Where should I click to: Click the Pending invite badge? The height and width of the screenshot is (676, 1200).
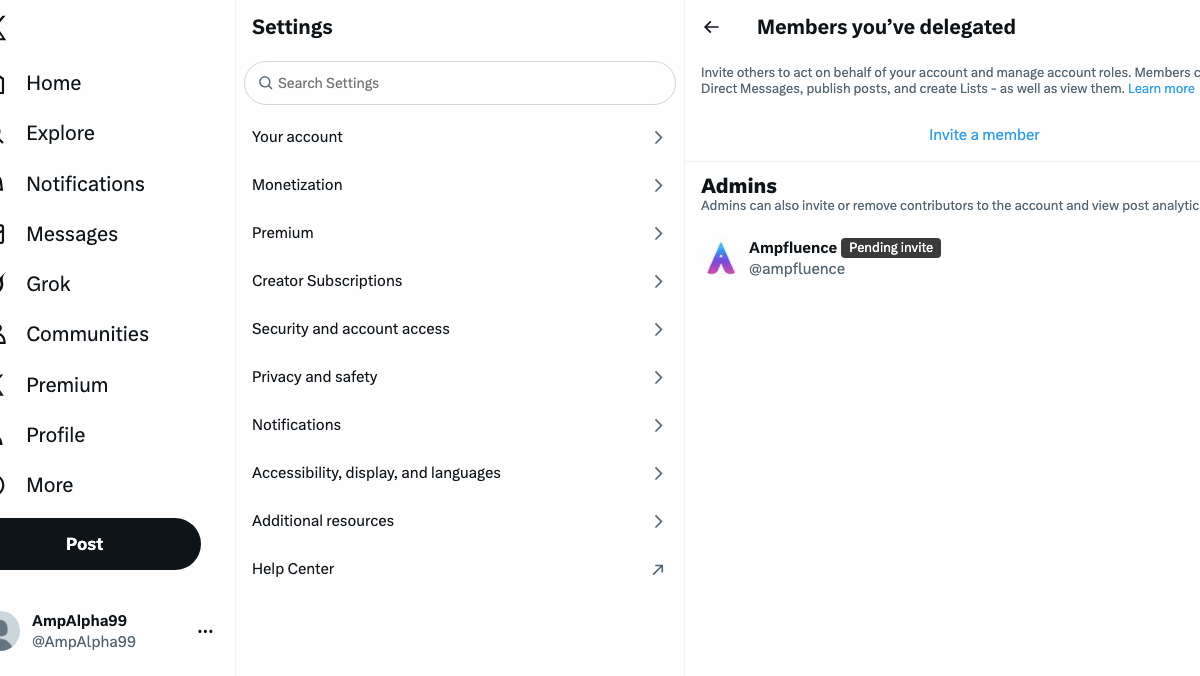890,248
